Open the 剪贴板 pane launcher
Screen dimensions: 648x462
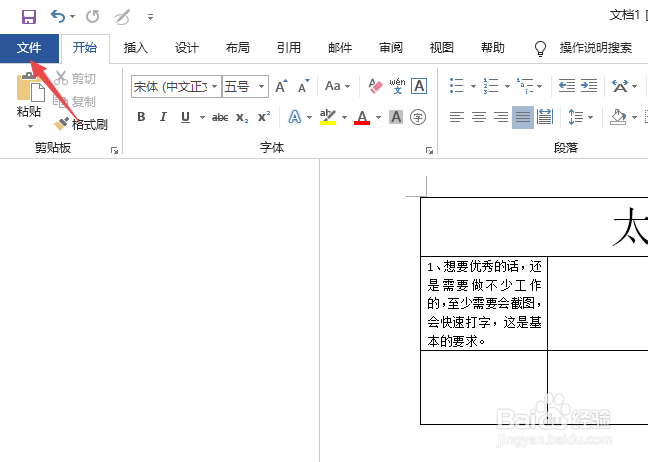[x=114, y=150]
